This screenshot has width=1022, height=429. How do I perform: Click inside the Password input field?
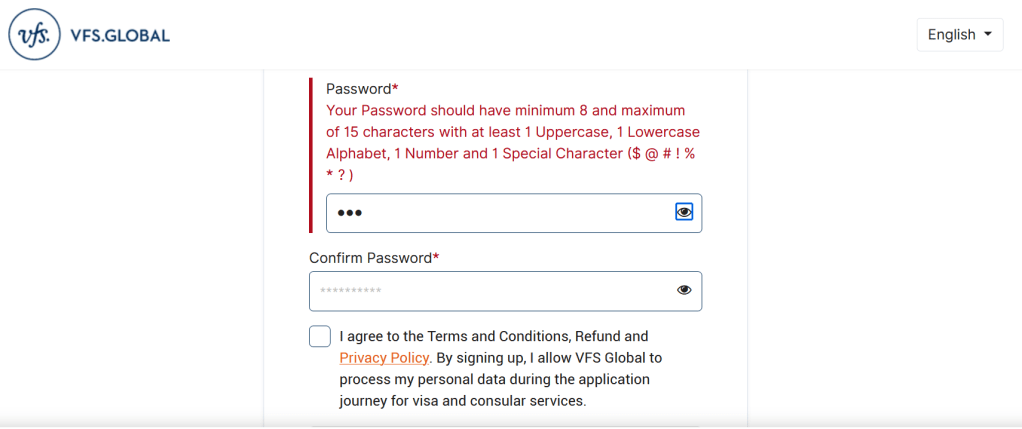point(500,213)
